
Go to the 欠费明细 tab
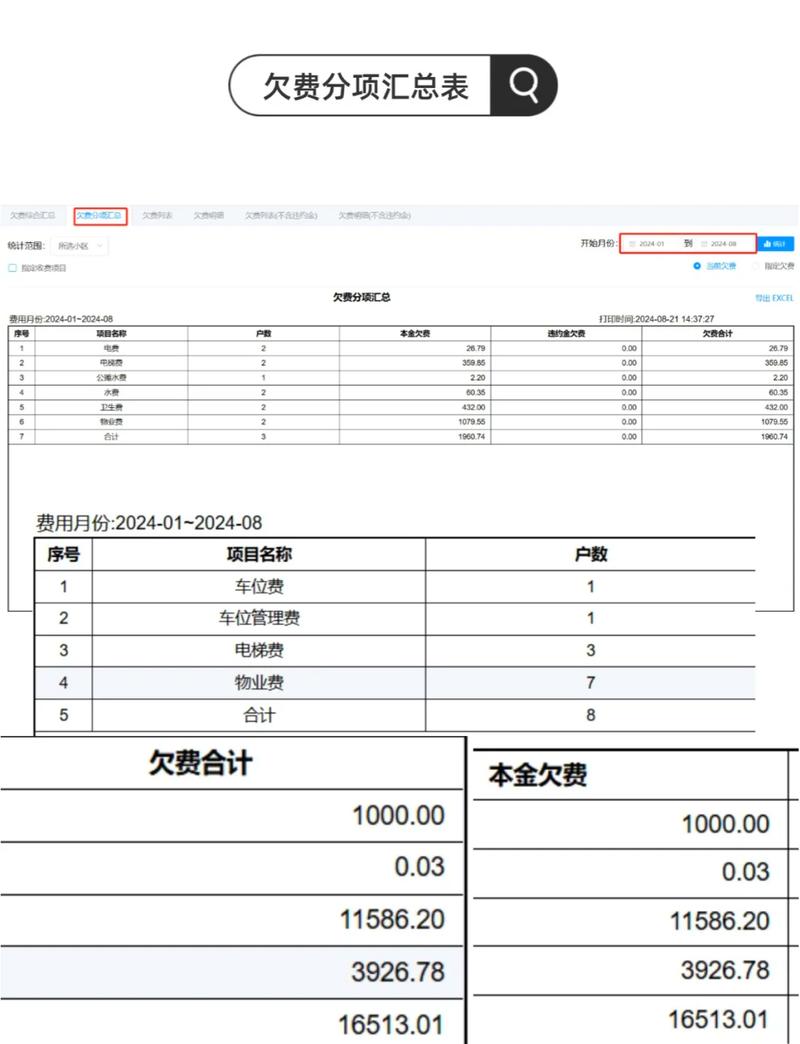[209, 216]
